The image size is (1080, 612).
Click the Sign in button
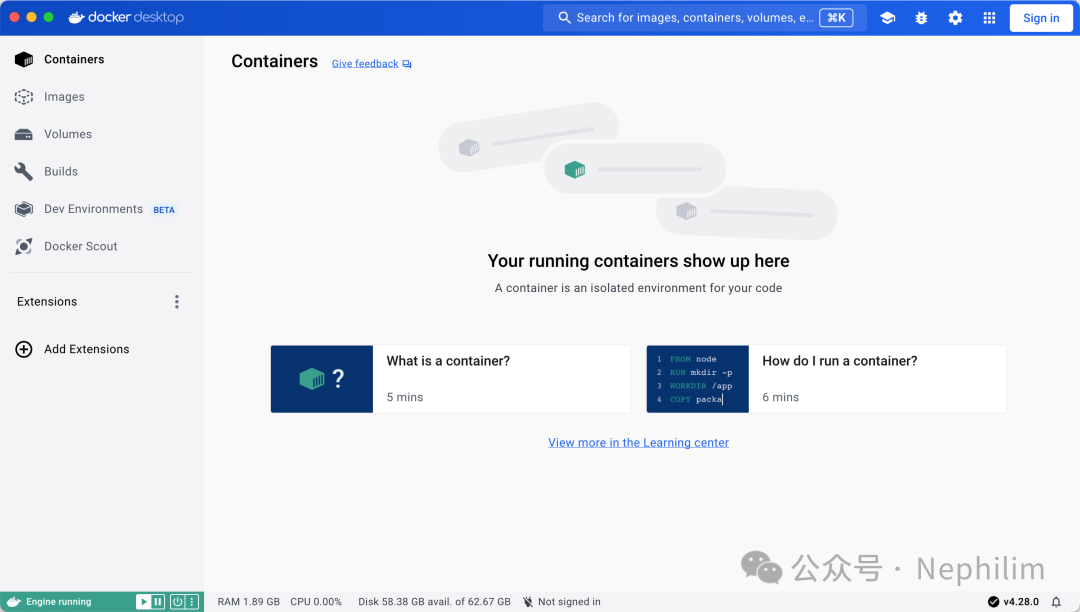pyautogui.click(x=1041, y=18)
